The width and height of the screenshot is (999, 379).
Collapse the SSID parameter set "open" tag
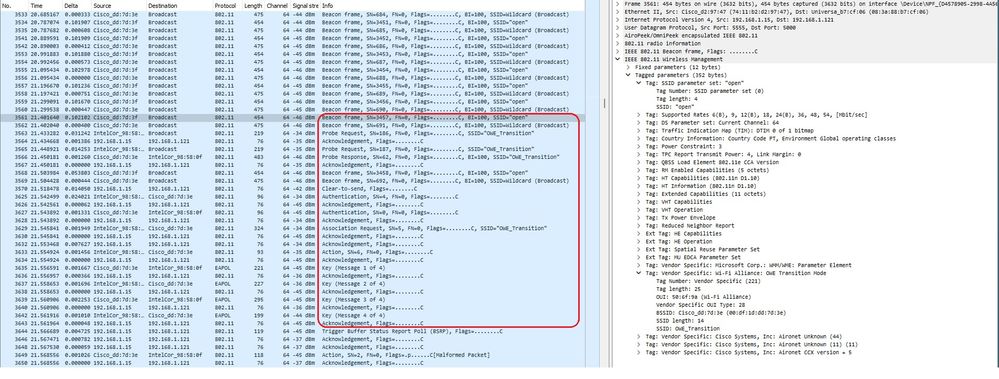coord(639,83)
